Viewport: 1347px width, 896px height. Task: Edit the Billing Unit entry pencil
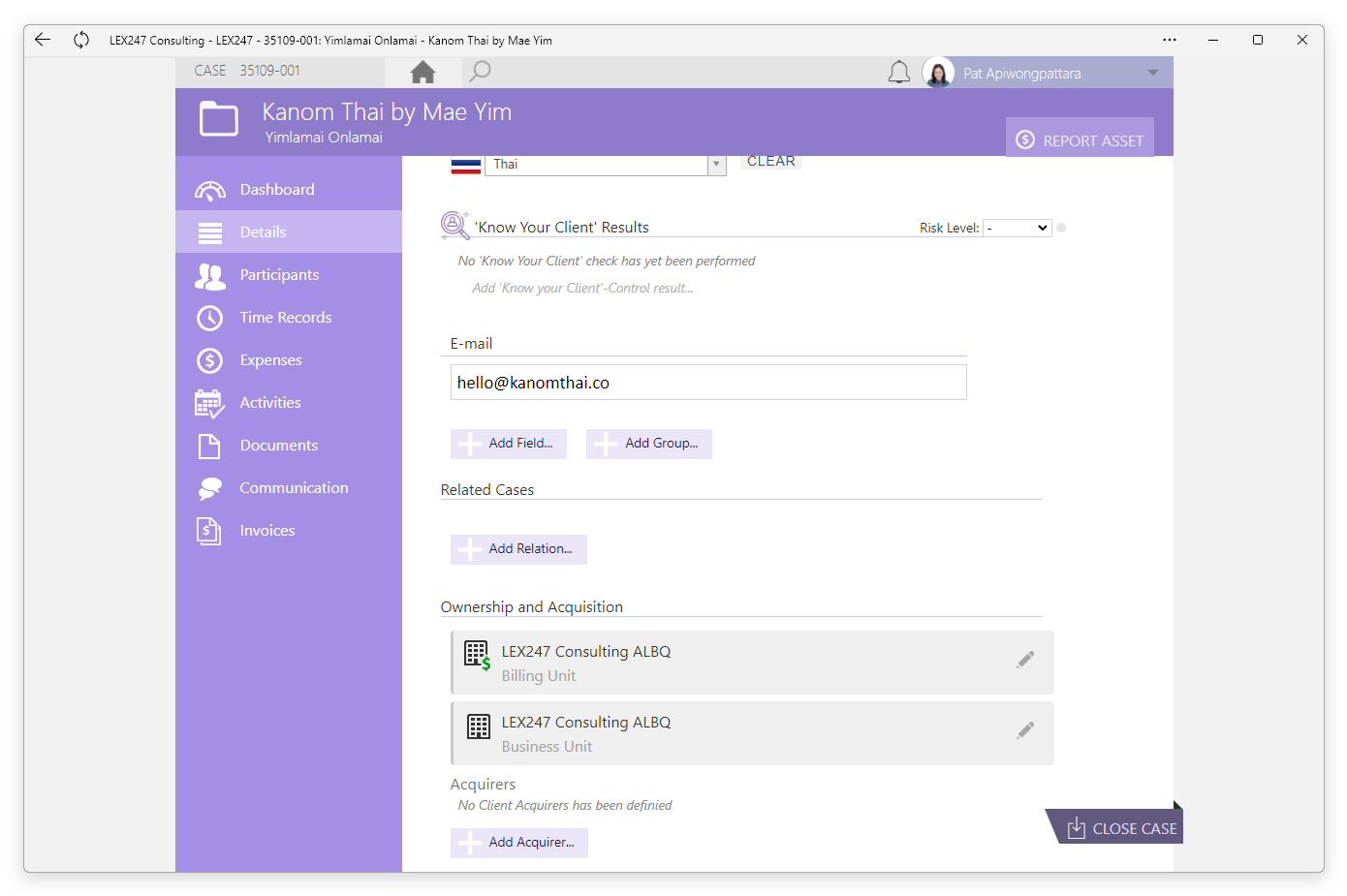point(1025,660)
